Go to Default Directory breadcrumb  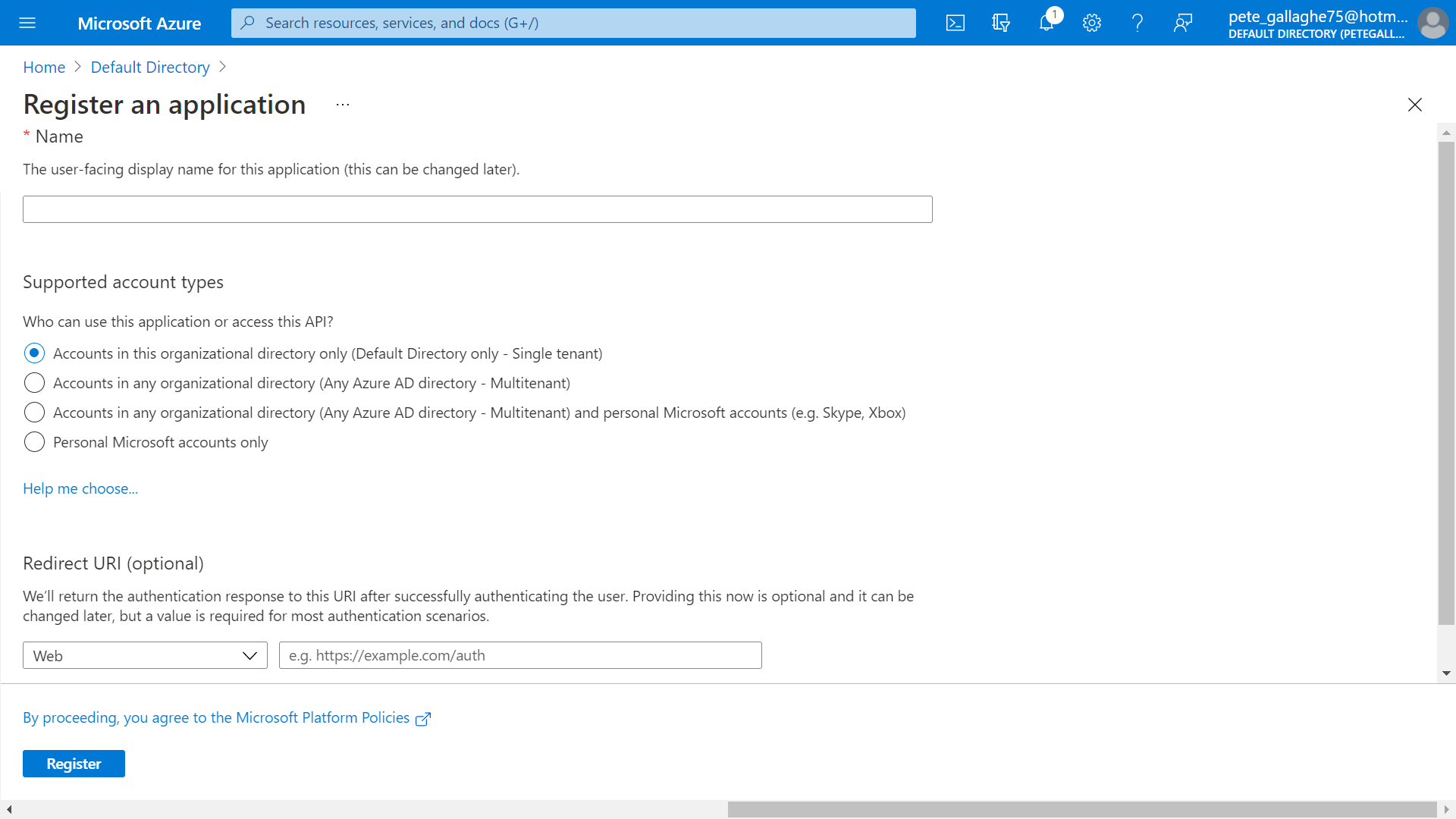[150, 67]
